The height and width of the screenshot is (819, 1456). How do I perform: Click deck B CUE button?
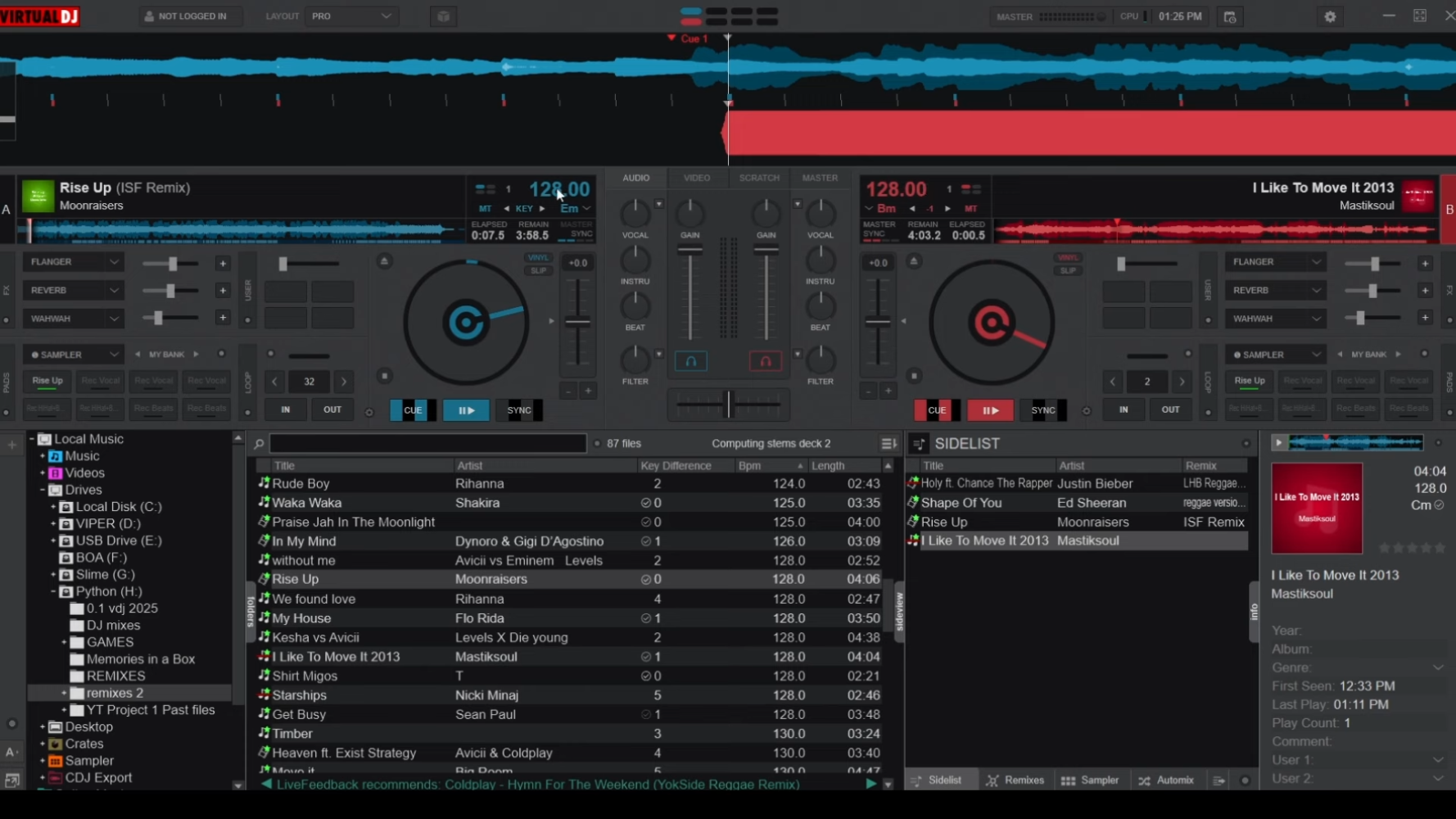[937, 410]
